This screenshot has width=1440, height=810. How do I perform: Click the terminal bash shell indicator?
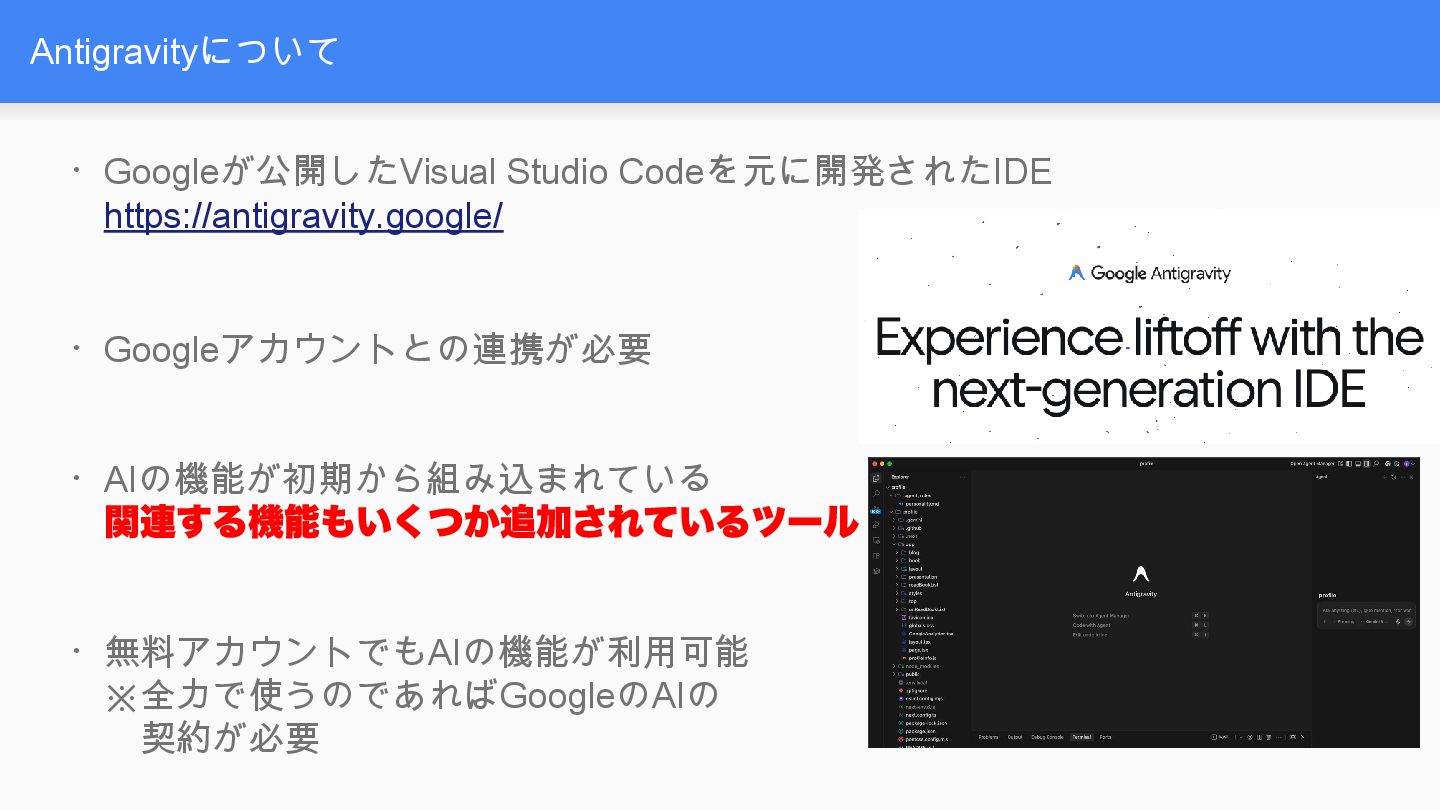click(1220, 737)
